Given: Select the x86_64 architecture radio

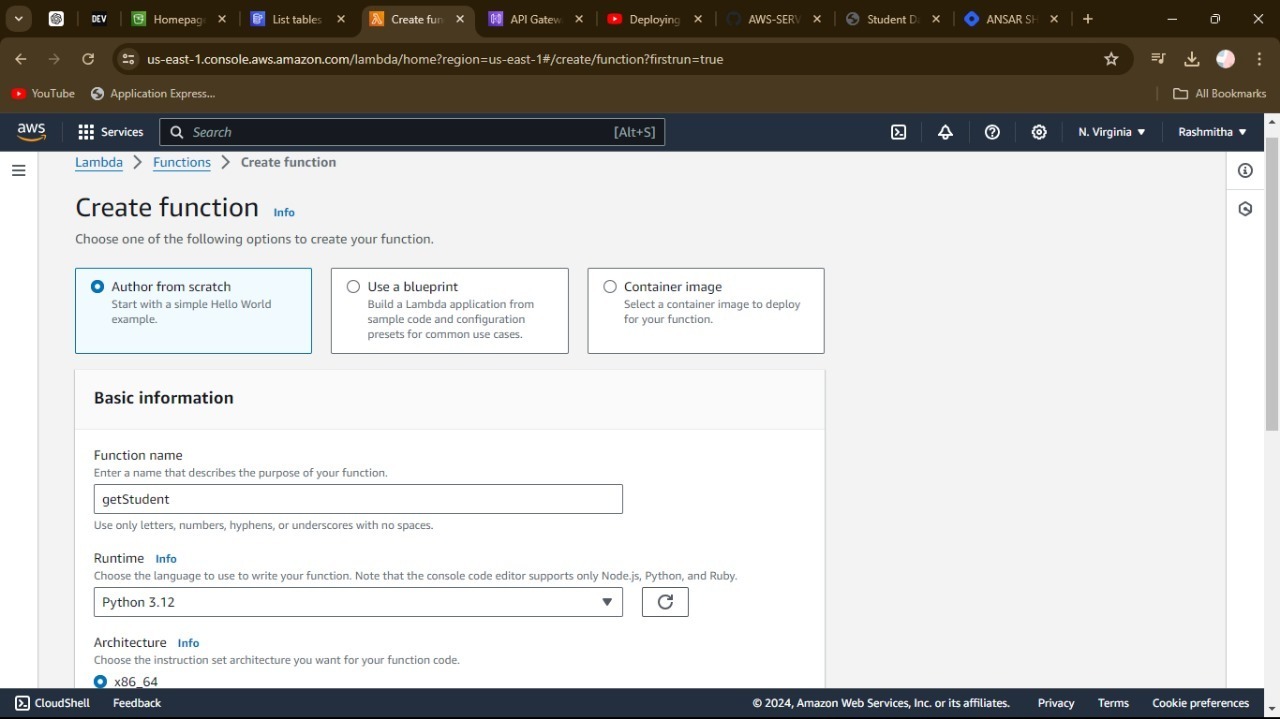Looking at the screenshot, I should pos(100,681).
